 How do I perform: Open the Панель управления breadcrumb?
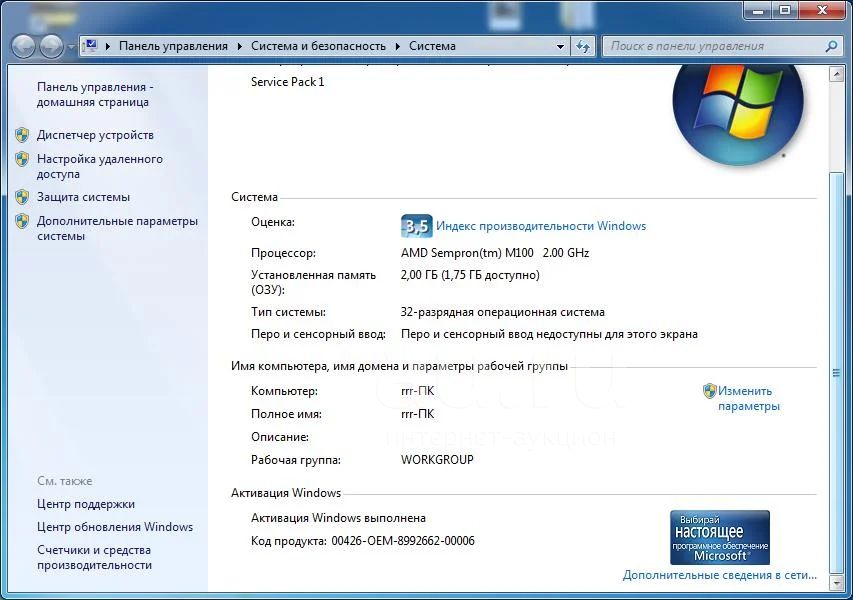point(173,46)
